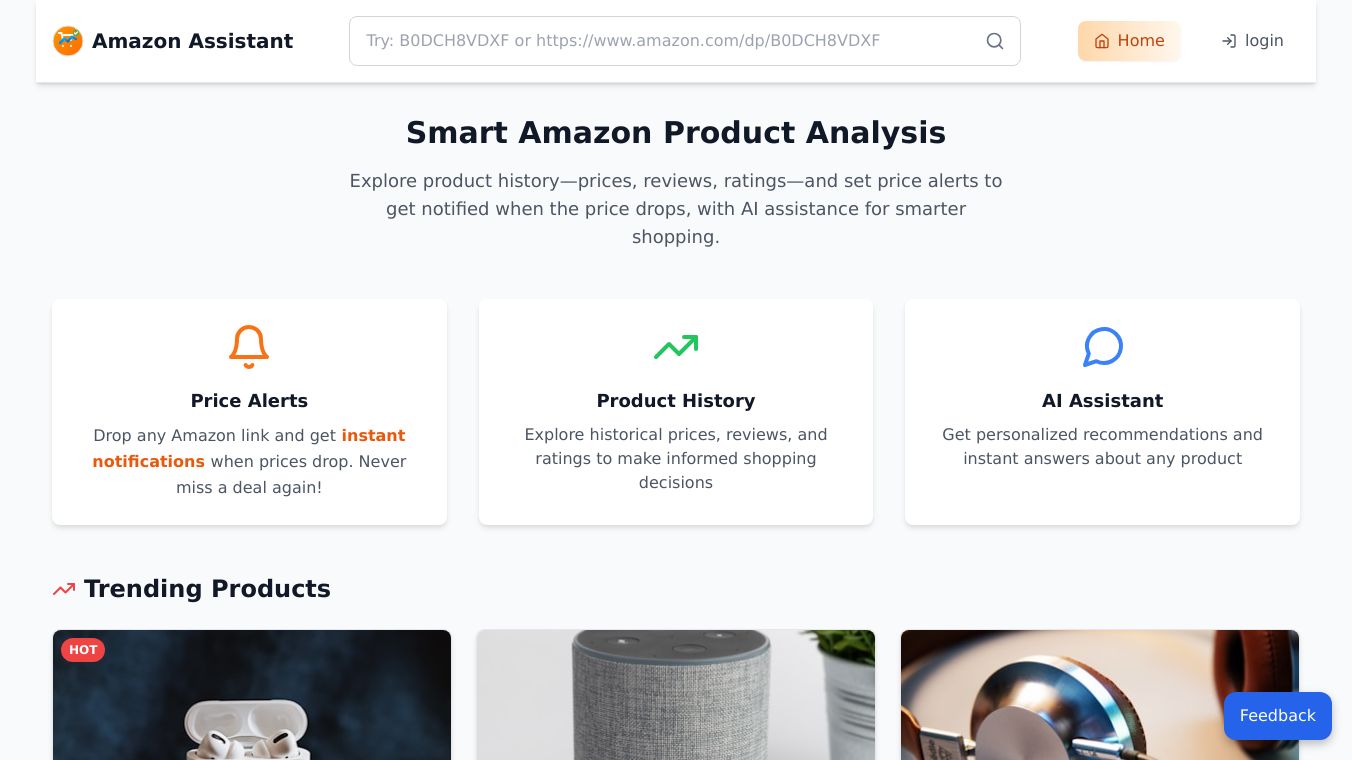Open the Home navigation tab
The image size is (1352, 760).
(x=1129, y=41)
